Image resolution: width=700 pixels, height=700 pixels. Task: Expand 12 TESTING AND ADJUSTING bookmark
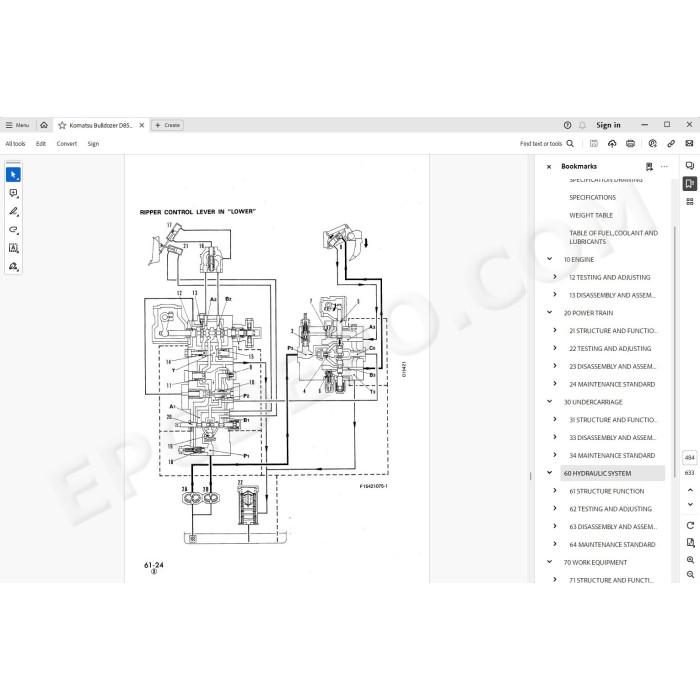pyautogui.click(x=555, y=277)
